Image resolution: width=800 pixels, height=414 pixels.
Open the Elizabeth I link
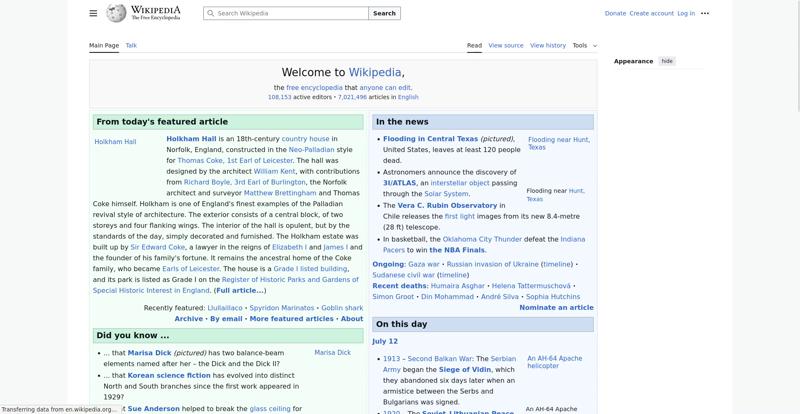point(289,247)
